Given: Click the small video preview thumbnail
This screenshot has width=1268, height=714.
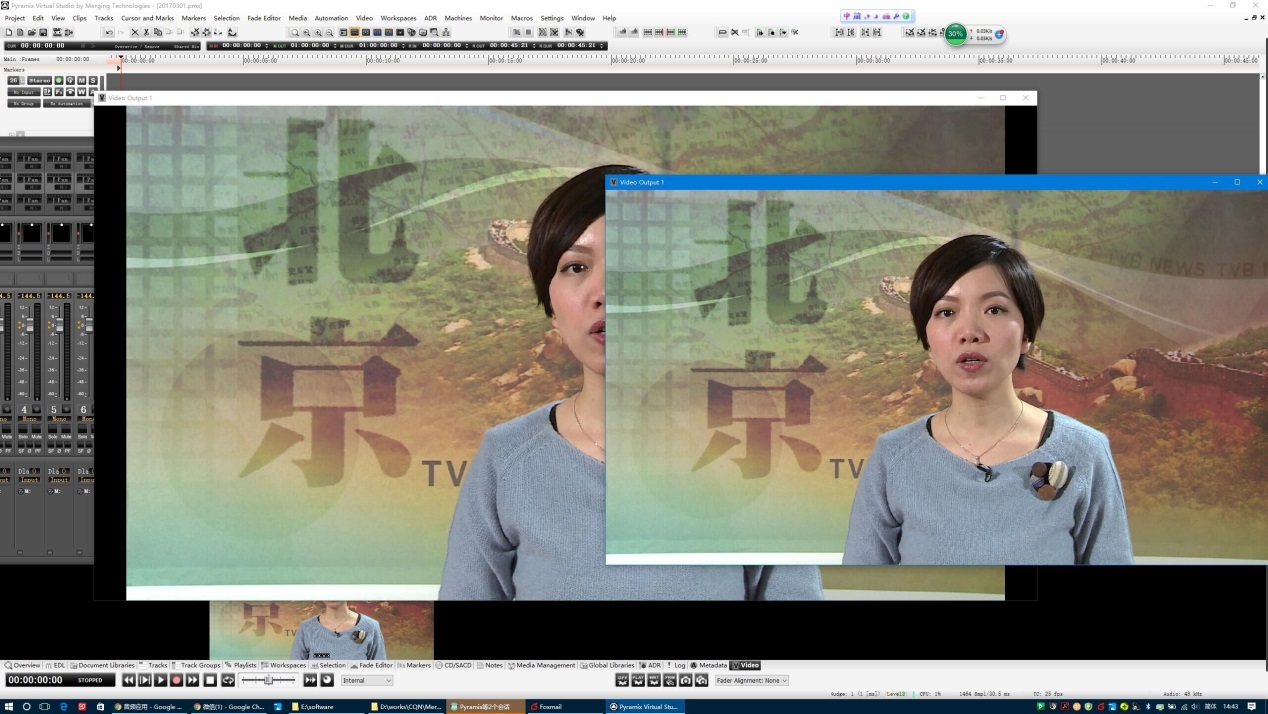Looking at the screenshot, I should (x=321, y=630).
